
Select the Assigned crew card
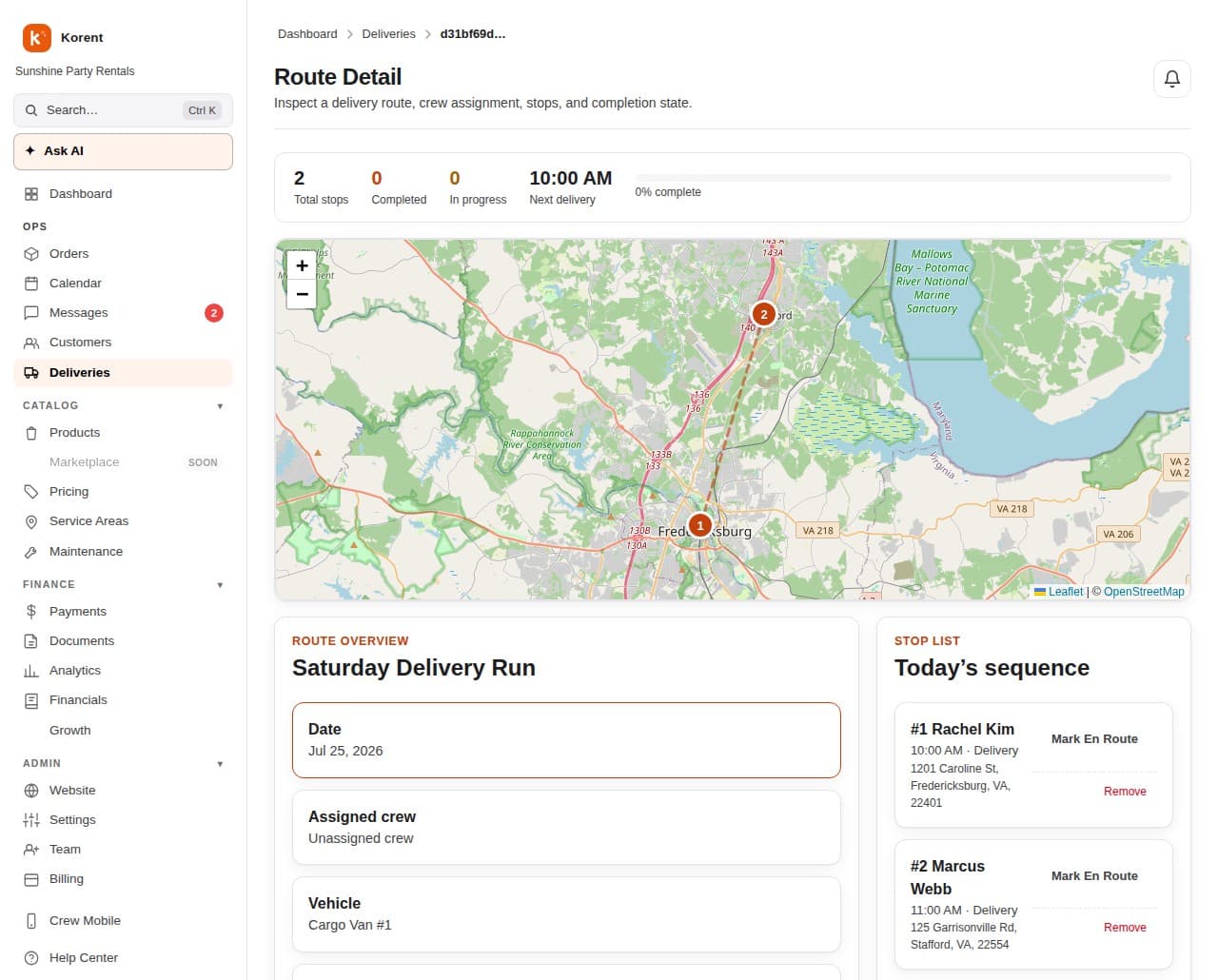(x=566, y=828)
